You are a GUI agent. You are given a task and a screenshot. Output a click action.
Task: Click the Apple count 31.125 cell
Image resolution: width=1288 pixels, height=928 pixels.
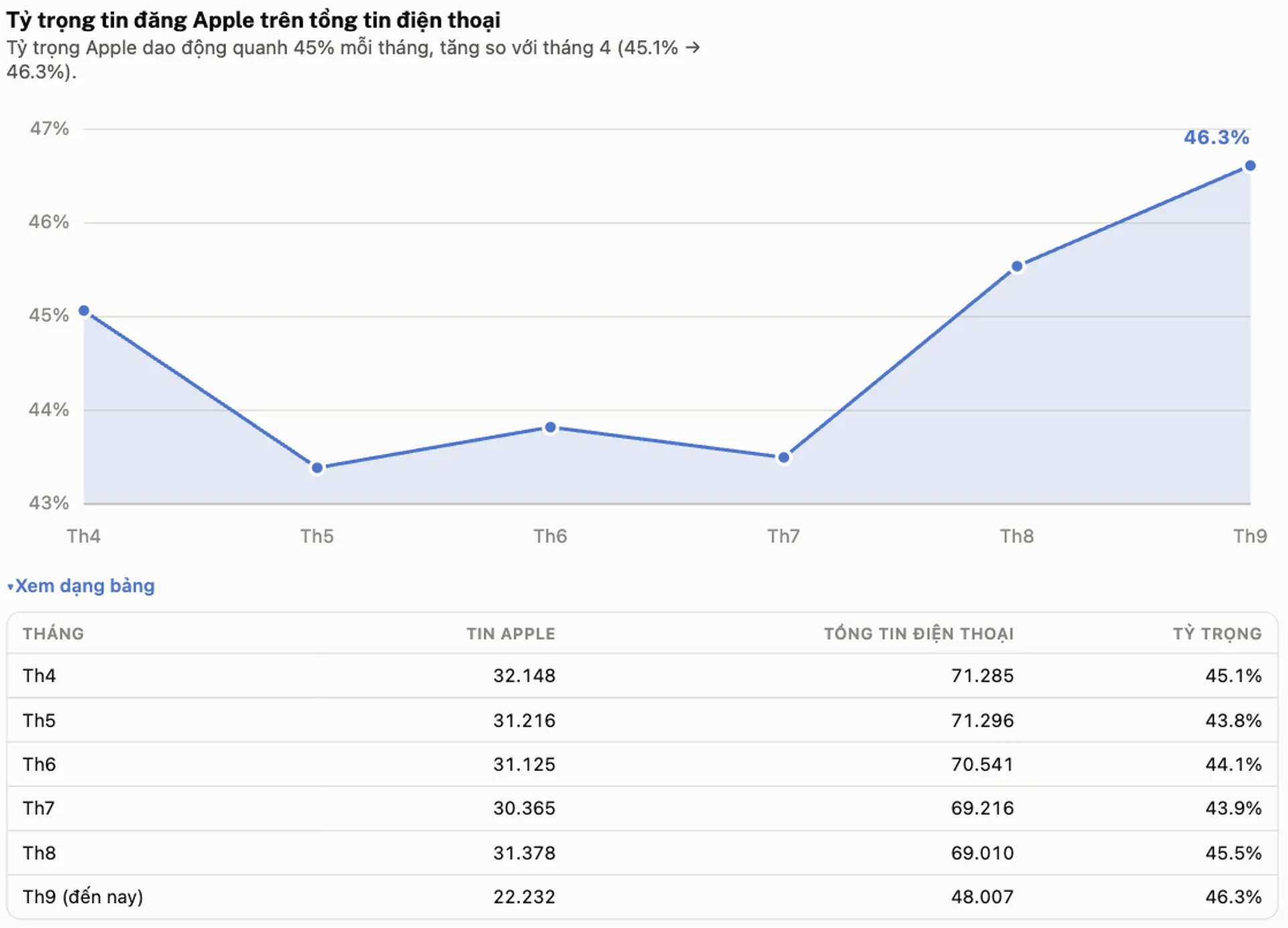(x=524, y=764)
